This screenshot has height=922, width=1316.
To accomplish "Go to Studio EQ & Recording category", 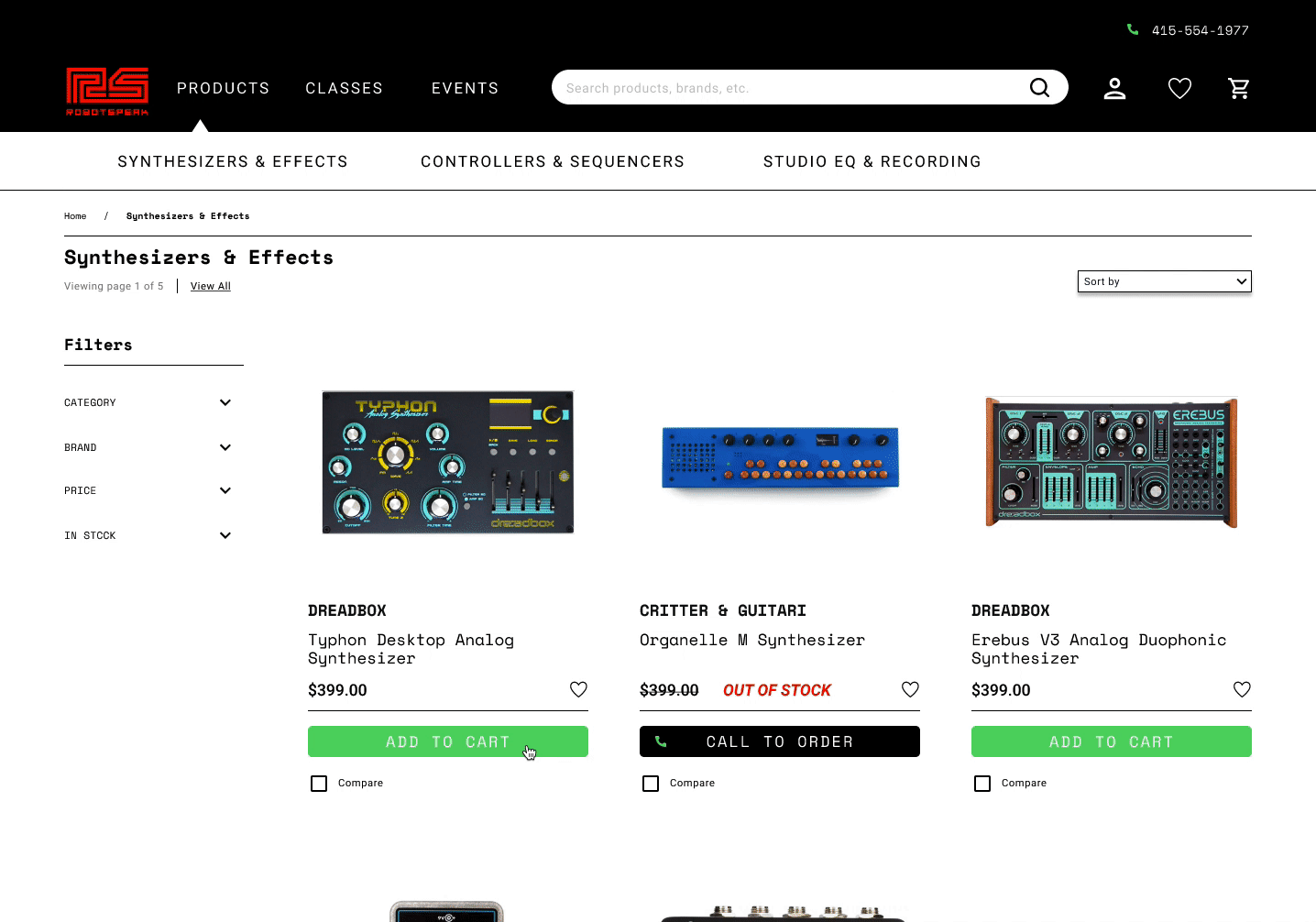I will pyautogui.click(x=872, y=161).
